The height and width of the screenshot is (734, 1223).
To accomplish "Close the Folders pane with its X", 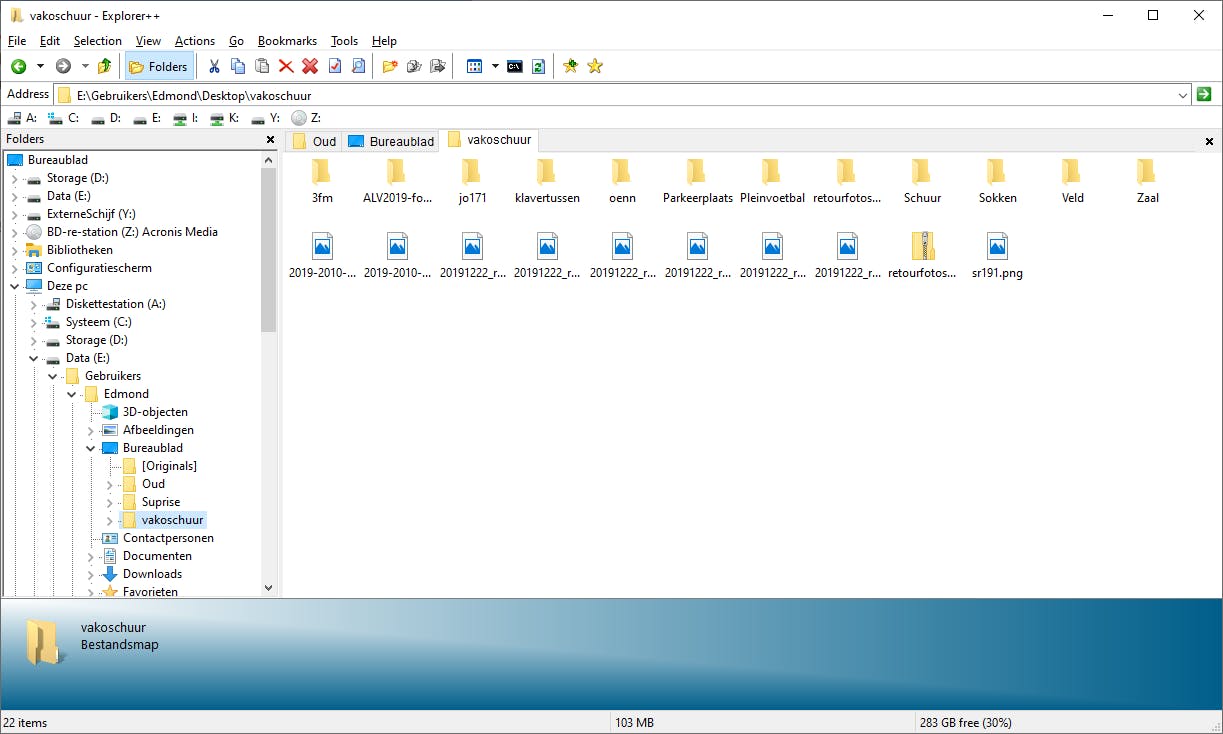I will coord(270,139).
